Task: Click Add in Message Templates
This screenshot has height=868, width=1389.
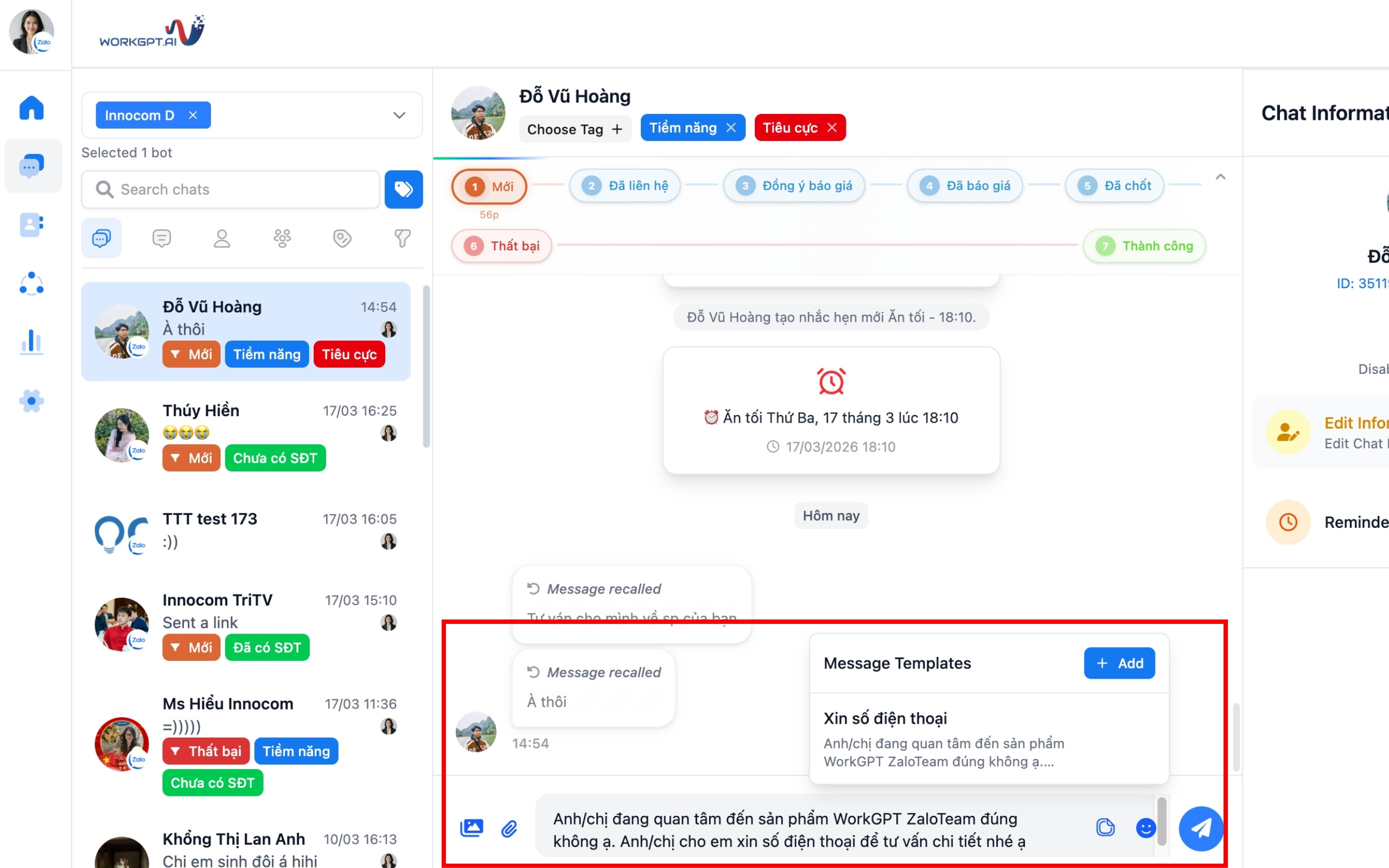Action: tap(1119, 663)
